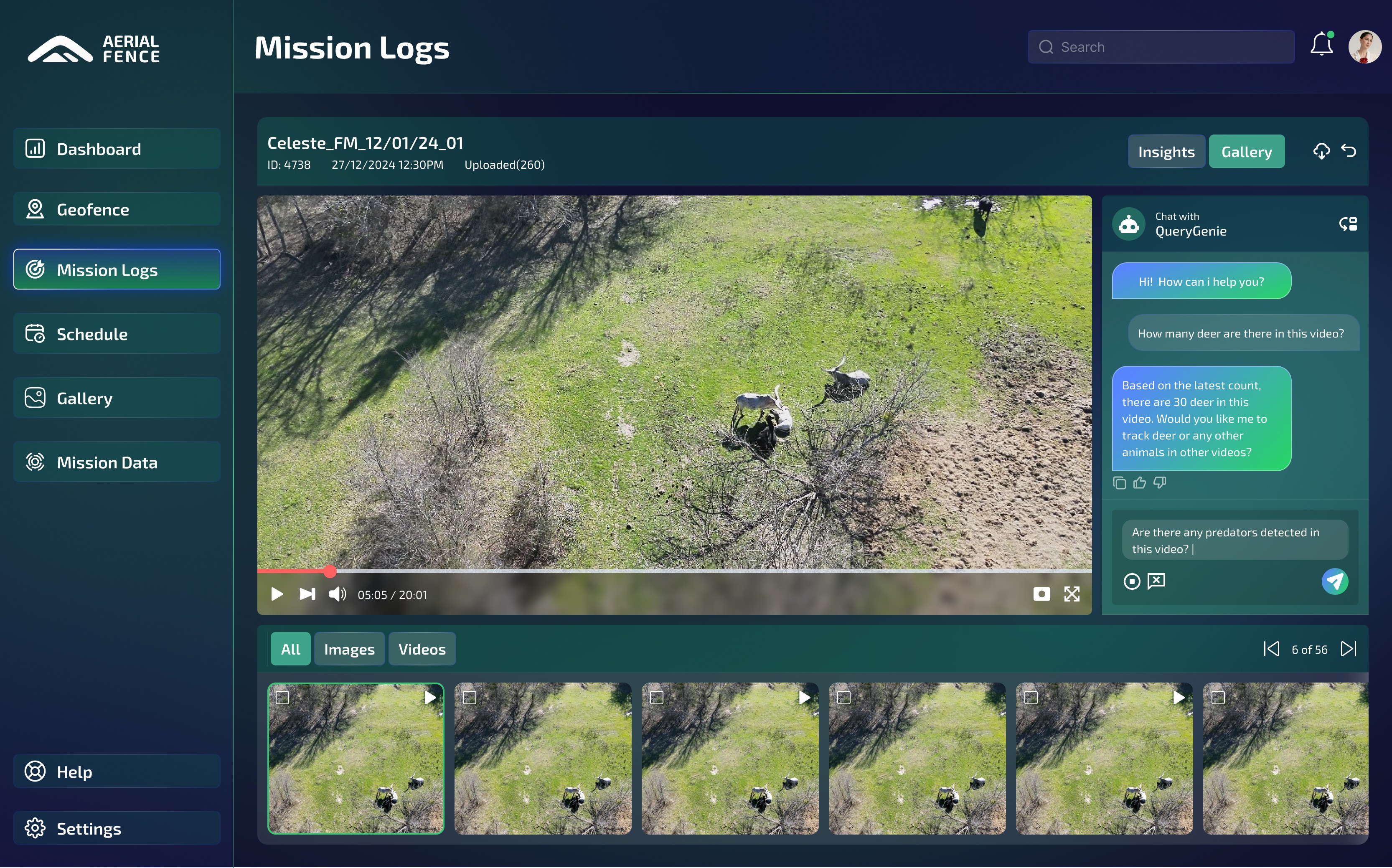Enter fullscreen video mode
This screenshot has height=868, width=1392.
pyautogui.click(x=1071, y=594)
